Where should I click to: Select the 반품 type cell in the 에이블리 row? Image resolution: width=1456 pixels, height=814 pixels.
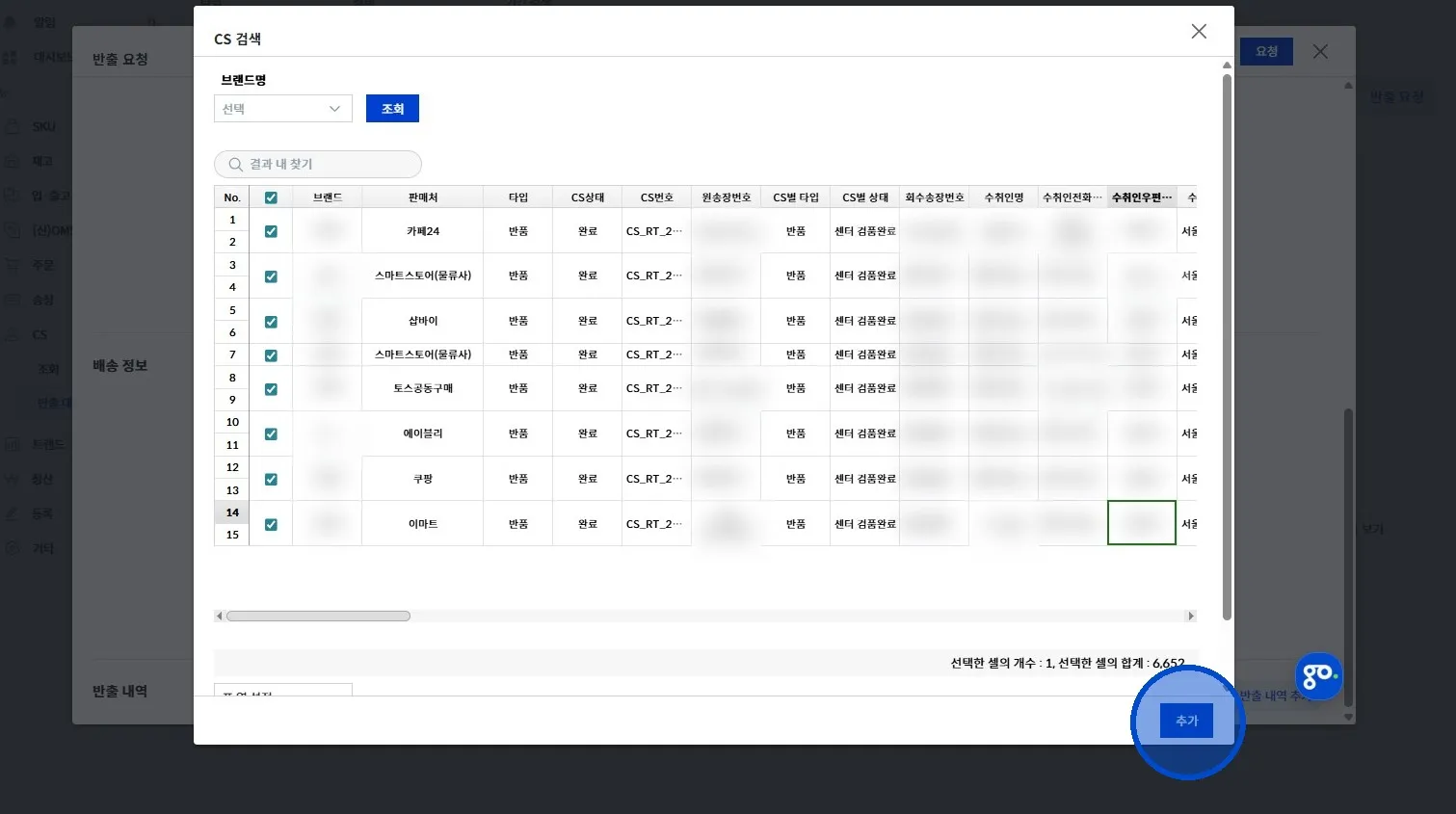coord(518,433)
